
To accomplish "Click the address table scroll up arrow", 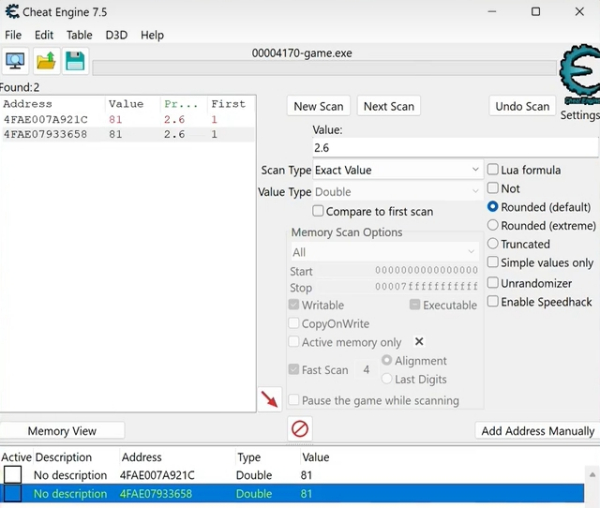I will (592, 475).
